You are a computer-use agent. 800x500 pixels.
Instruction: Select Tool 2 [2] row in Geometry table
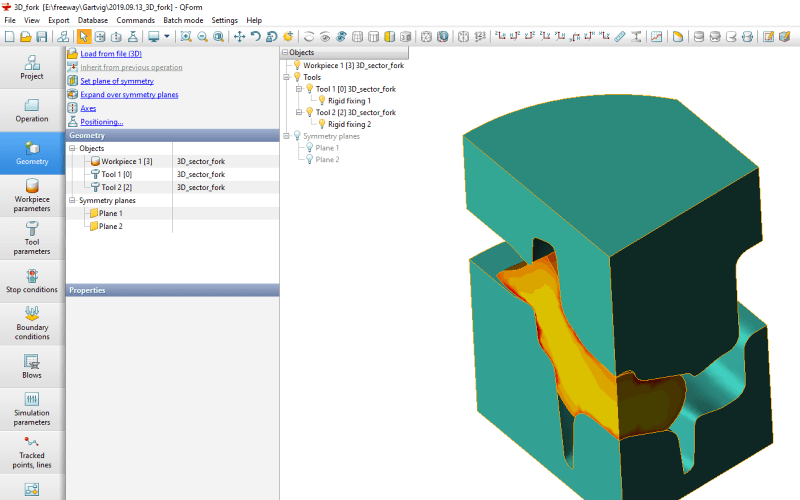tap(172, 187)
